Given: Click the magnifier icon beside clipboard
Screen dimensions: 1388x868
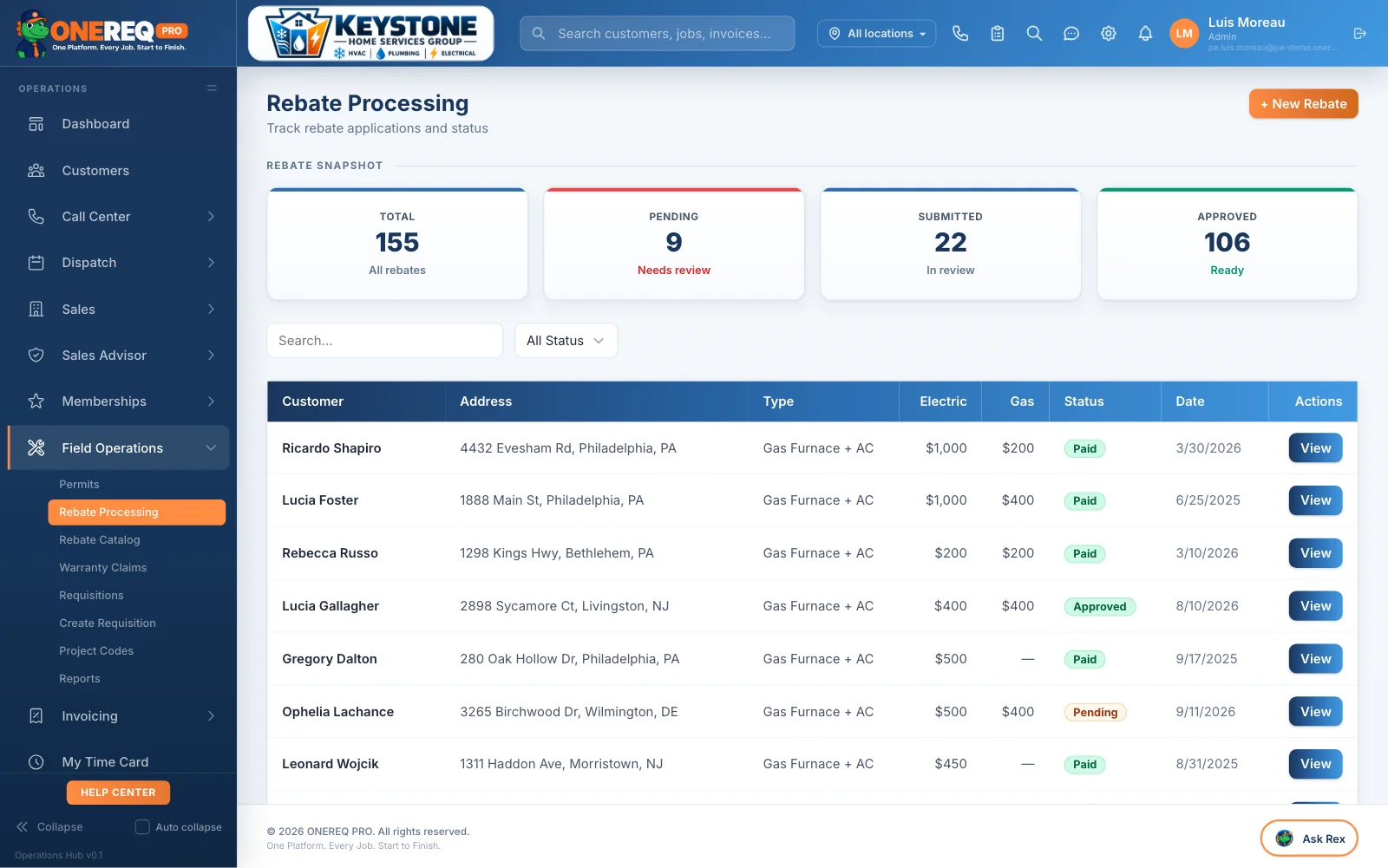Looking at the screenshot, I should [x=1034, y=34].
